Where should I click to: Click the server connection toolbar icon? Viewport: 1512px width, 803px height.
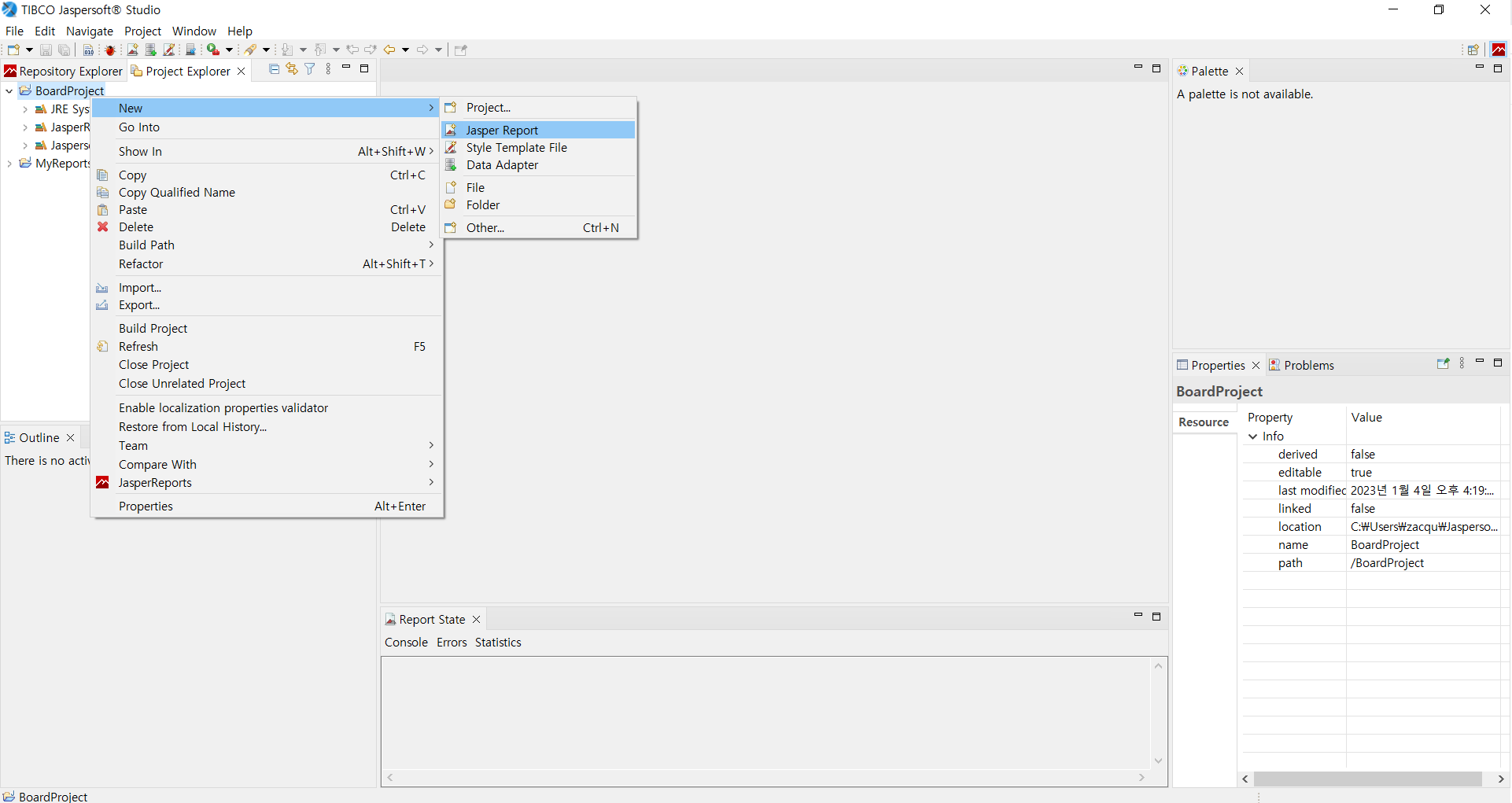coord(190,50)
